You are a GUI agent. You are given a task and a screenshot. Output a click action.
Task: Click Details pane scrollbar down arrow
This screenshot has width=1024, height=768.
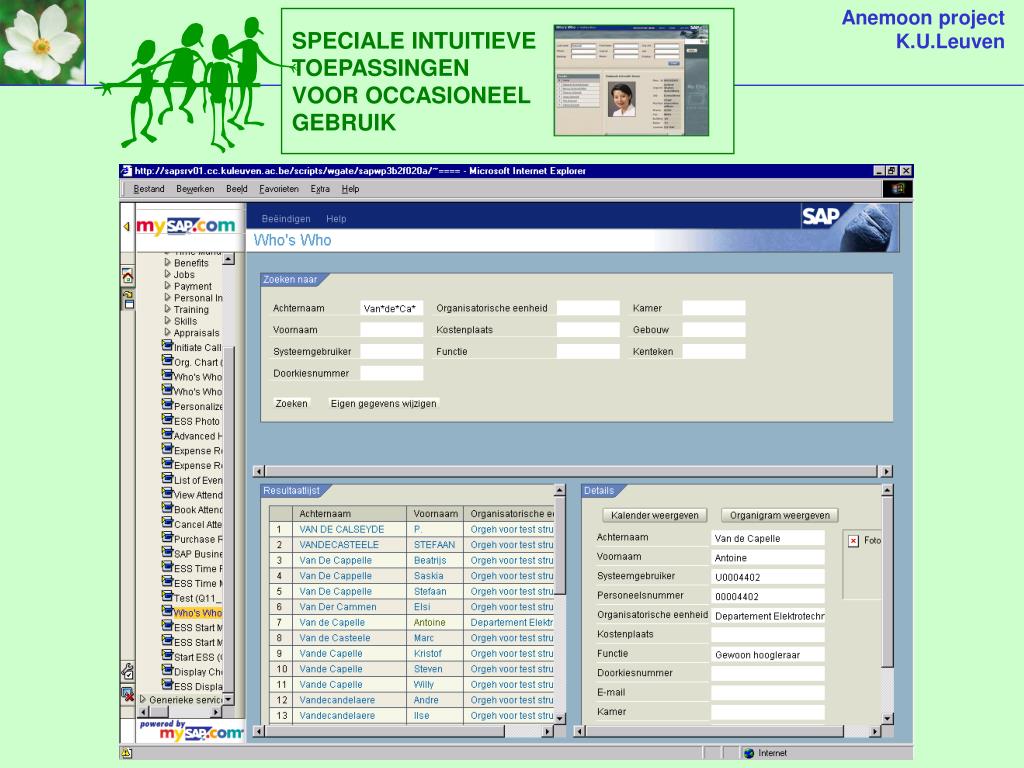point(887,718)
